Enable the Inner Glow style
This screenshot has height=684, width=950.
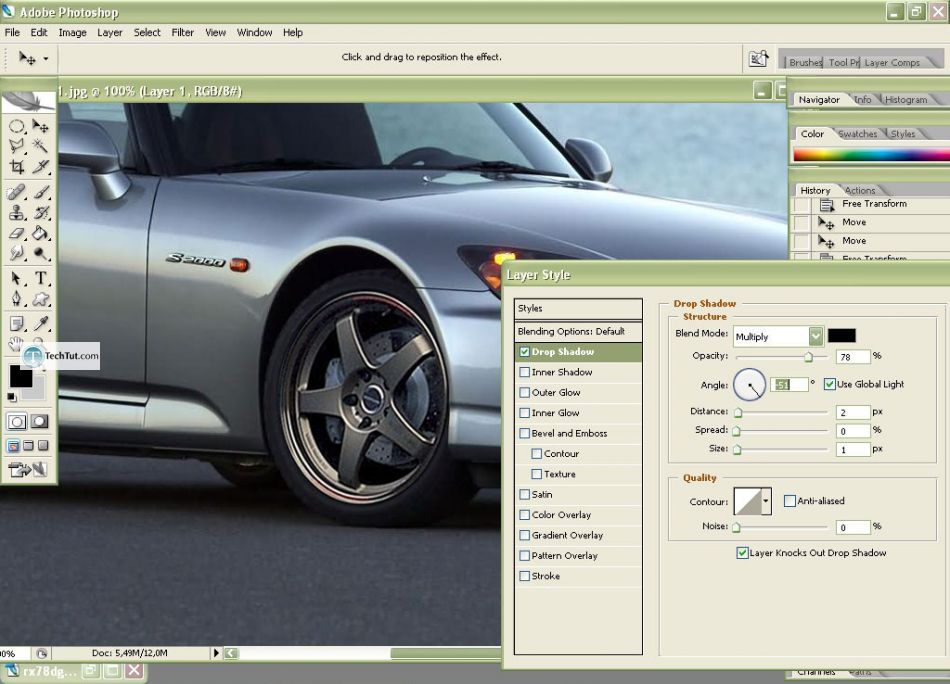coord(525,413)
